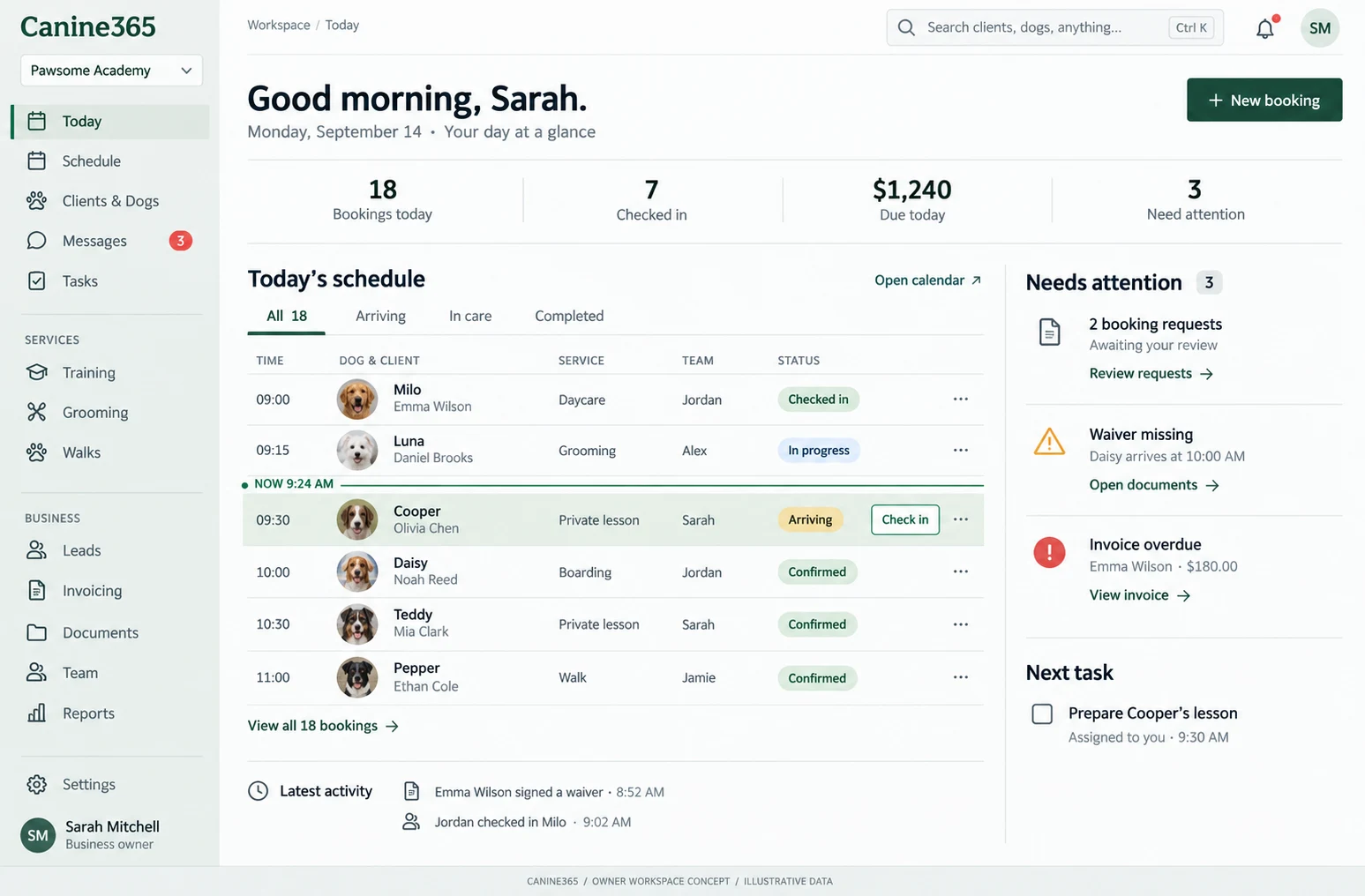Click the Waiver missing warning triangle icon
The height and width of the screenshot is (896, 1365).
1049,441
